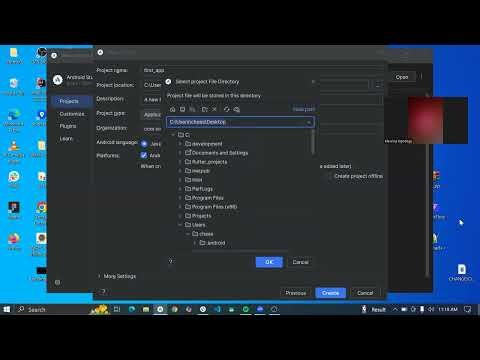480x360 pixels.
Task: Expand the More Settings section
Action: [x=117, y=276]
